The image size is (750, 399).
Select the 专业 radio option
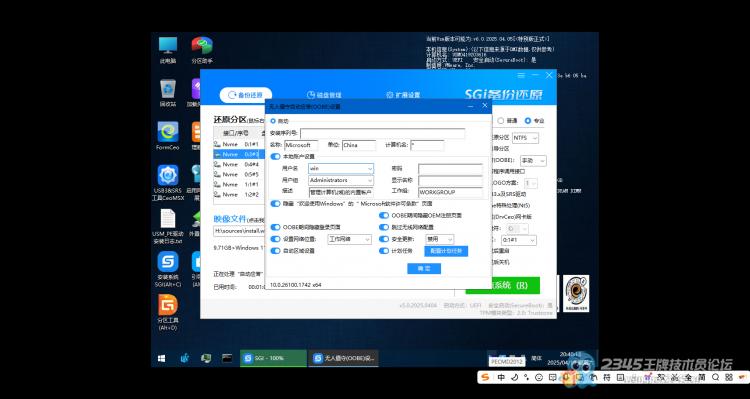pyautogui.click(x=534, y=121)
